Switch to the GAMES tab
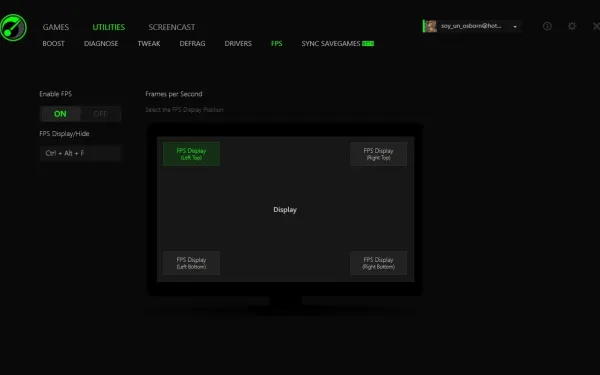 pos(56,27)
